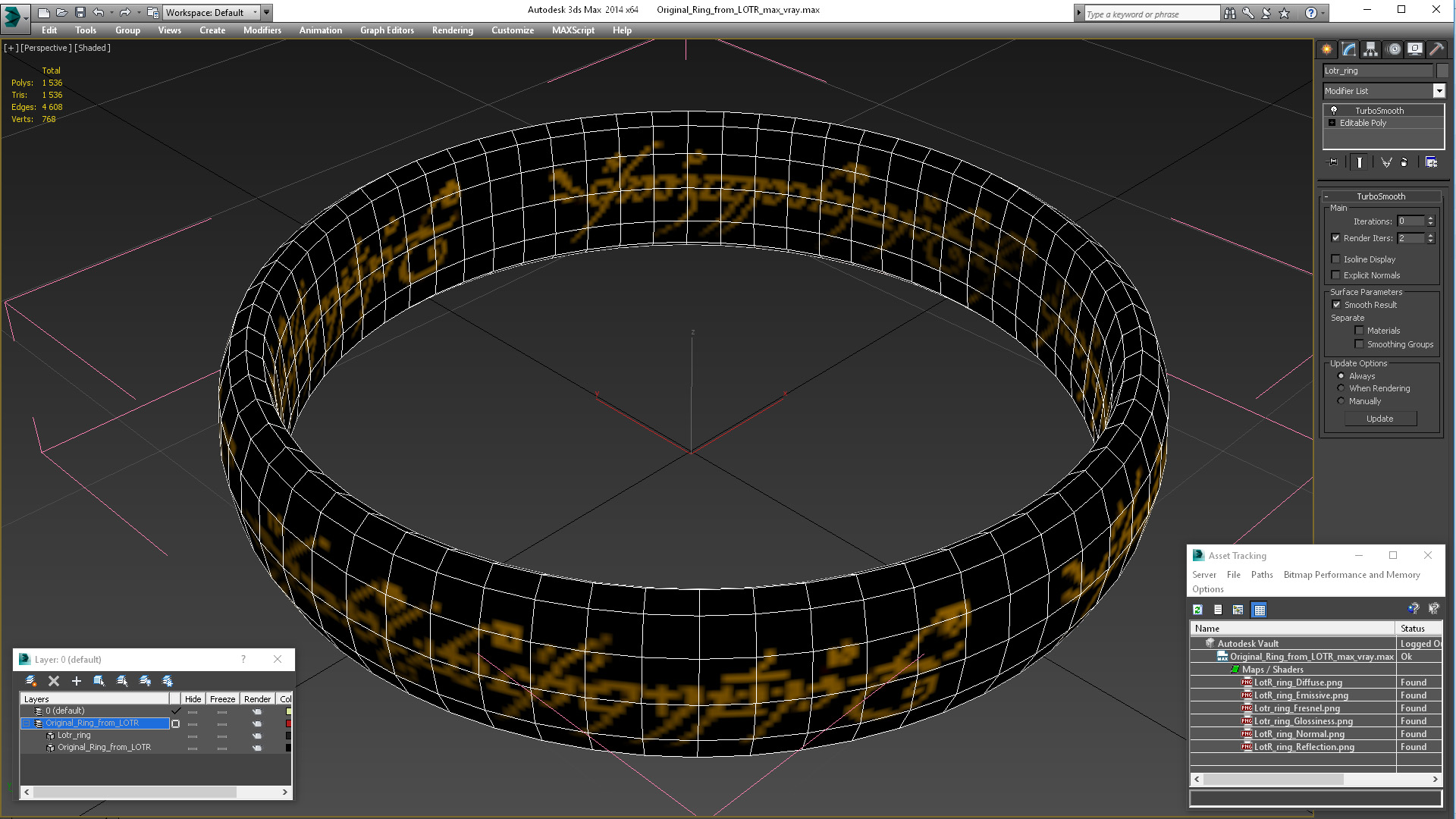Click the Project Folder toolbar icon
1456x819 pixels.
pos(153,12)
